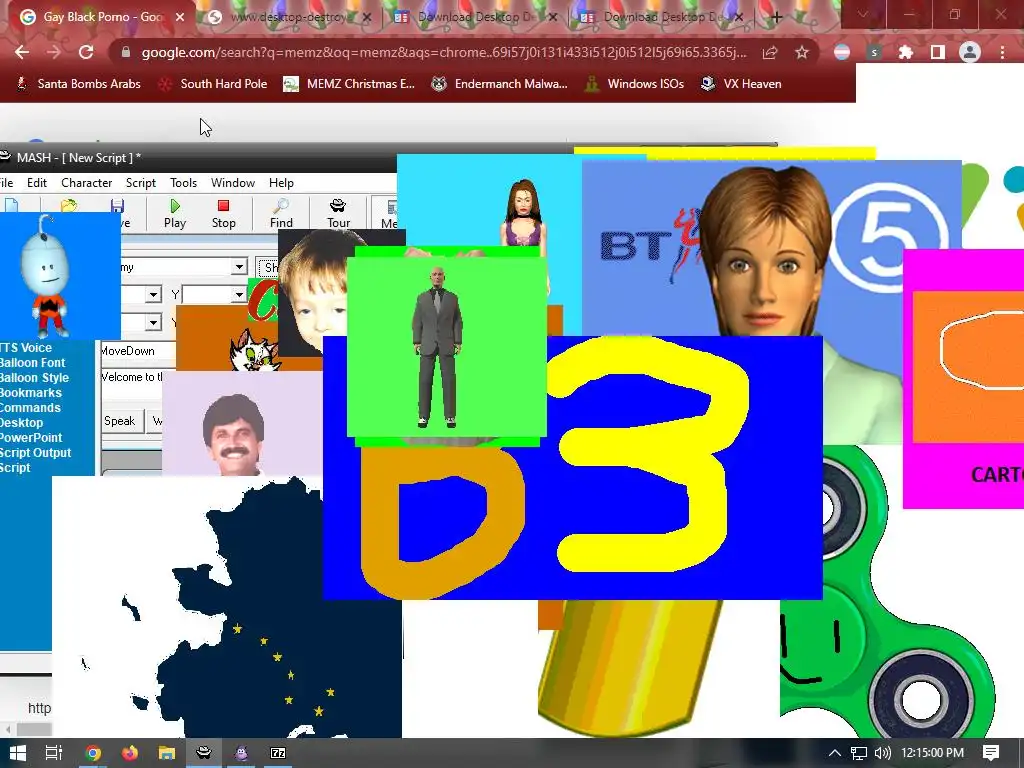Select Balloon Style in MASH sidebar
Image resolution: width=1024 pixels, height=768 pixels.
[x=34, y=377]
